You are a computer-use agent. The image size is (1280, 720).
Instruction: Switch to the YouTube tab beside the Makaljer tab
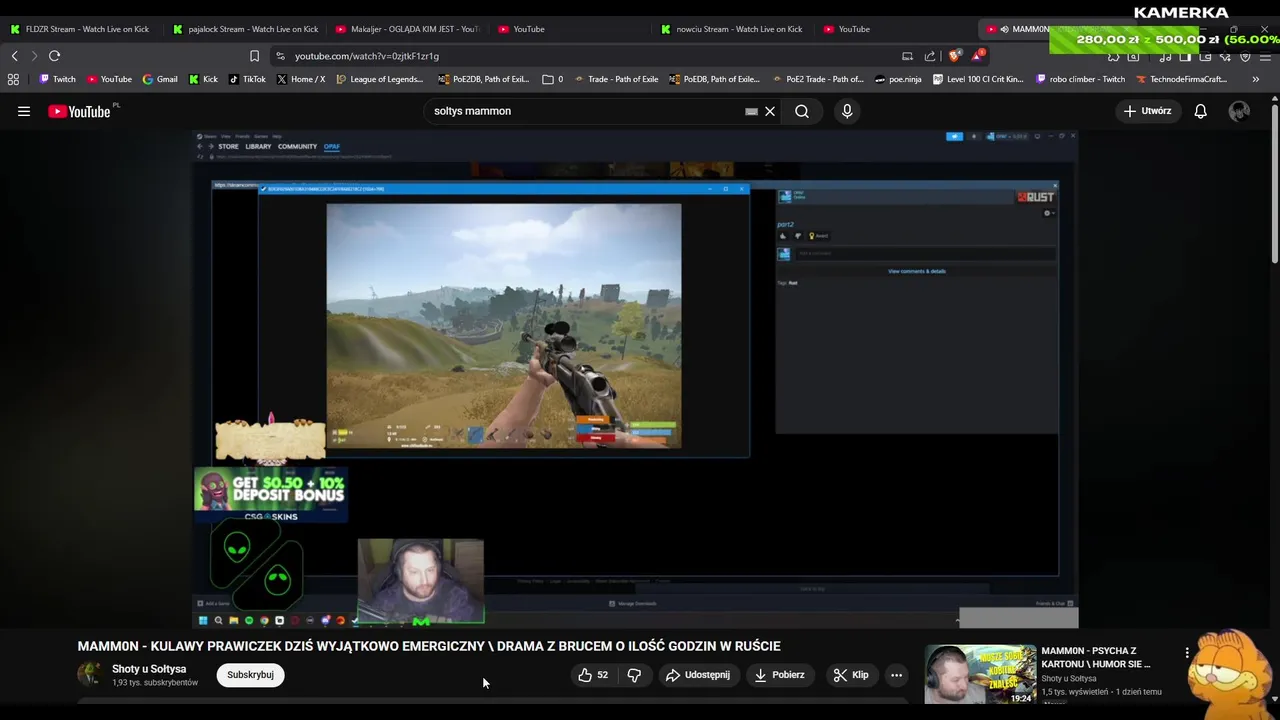click(x=570, y=29)
